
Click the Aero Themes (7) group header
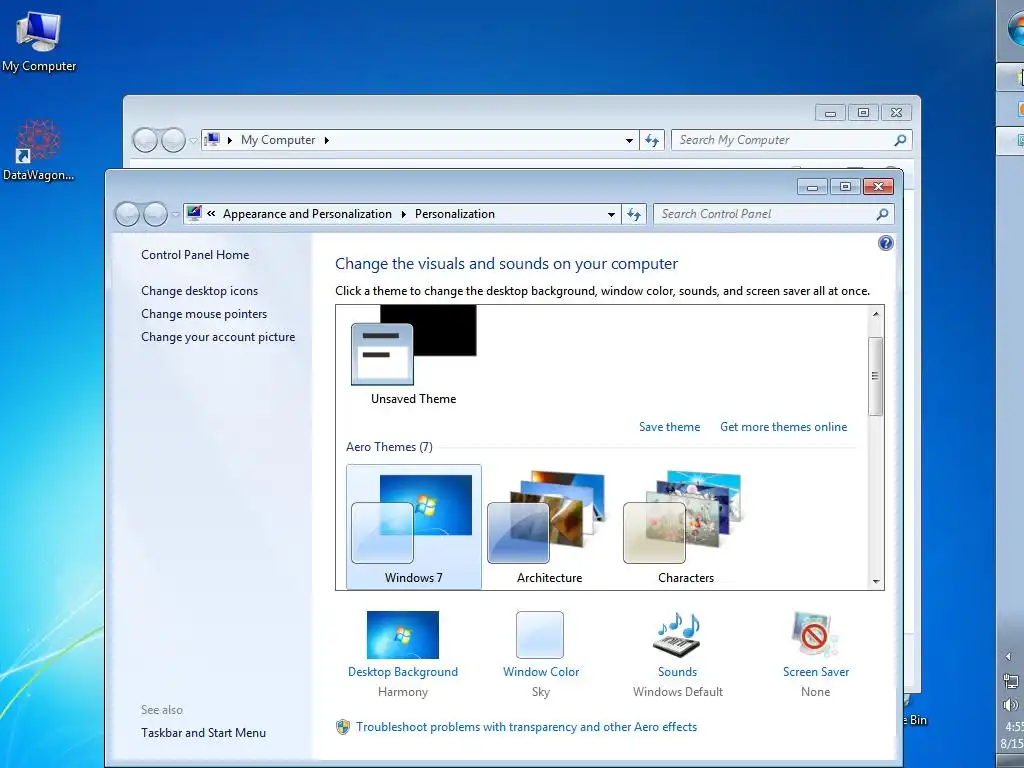[389, 447]
